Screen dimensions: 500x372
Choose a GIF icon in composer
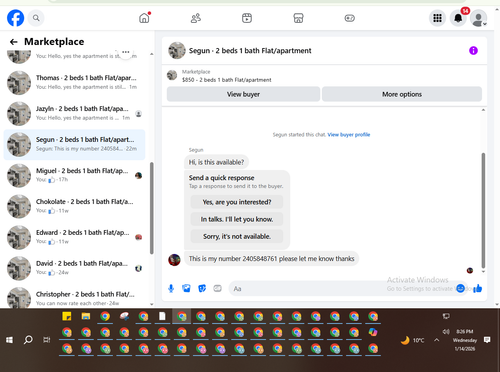217,288
